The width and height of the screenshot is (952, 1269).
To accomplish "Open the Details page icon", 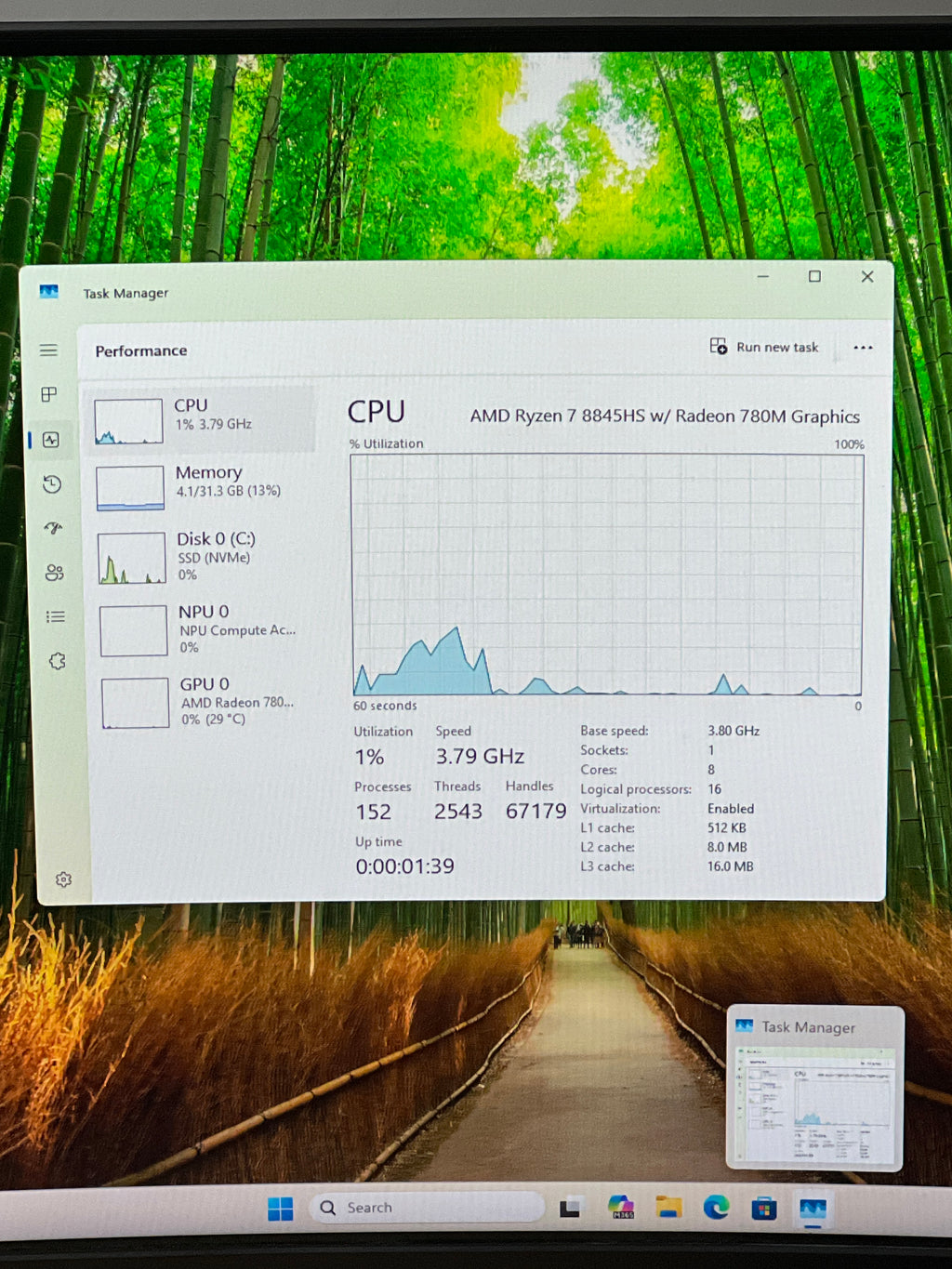I will pyautogui.click(x=56, y=616).
